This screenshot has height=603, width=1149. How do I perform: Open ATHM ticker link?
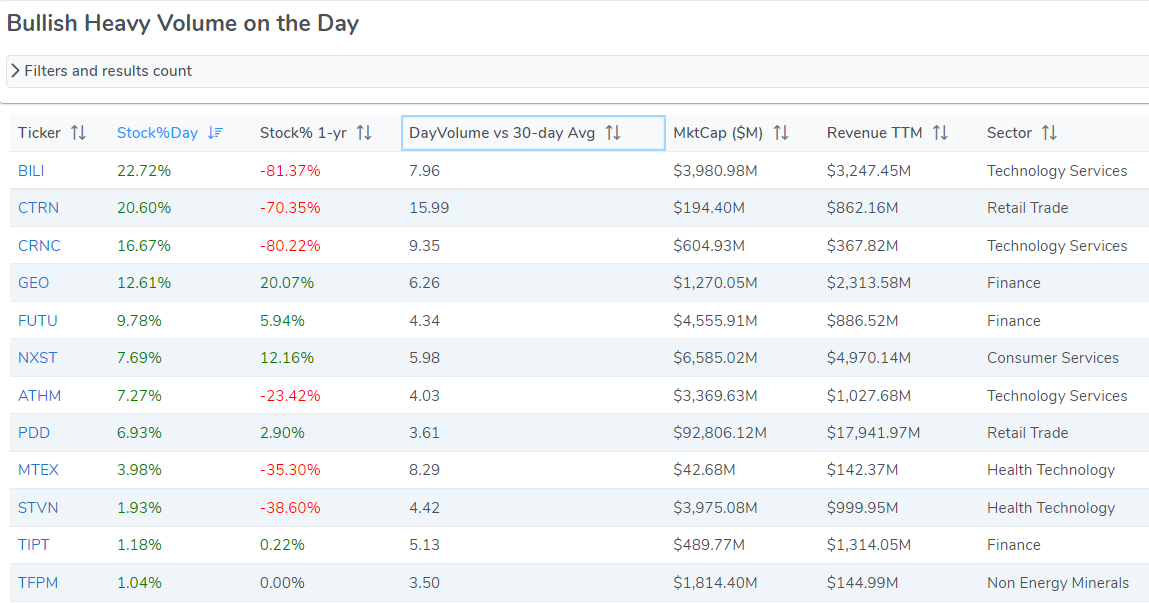coord(40,396)
